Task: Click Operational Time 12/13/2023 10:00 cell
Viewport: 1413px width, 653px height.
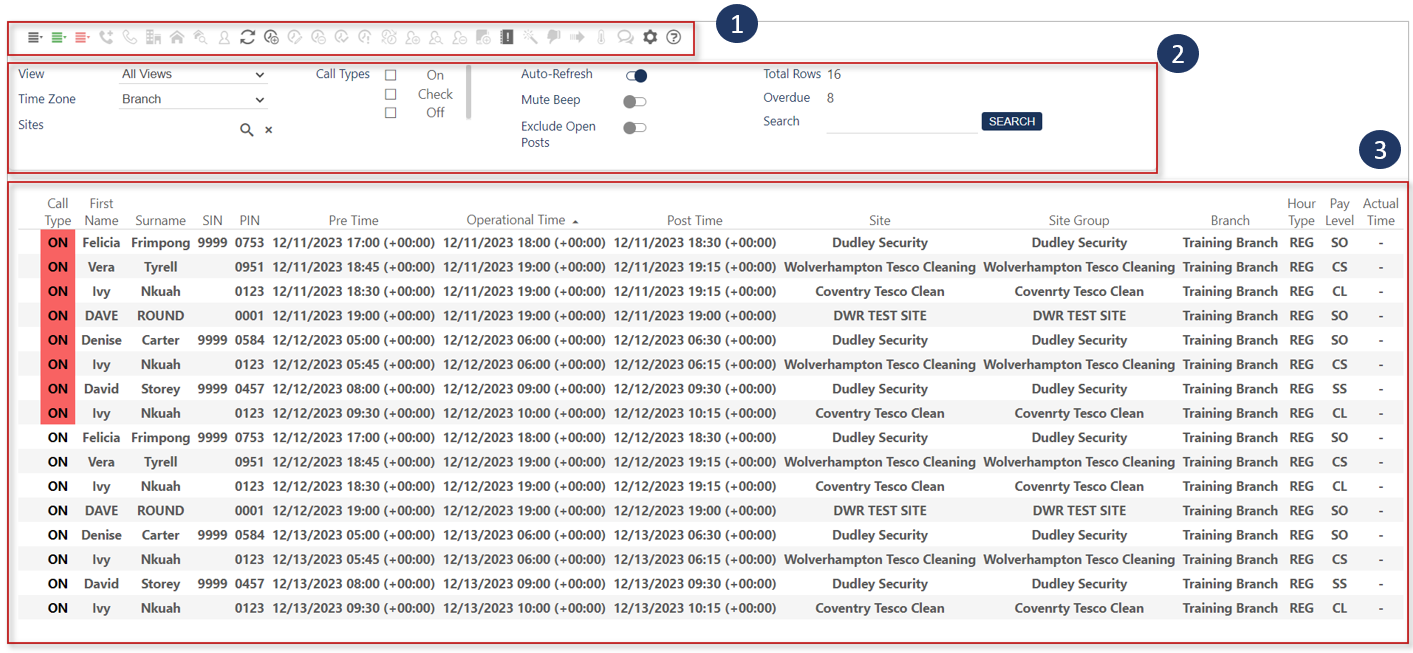Action: pos(525,608)
